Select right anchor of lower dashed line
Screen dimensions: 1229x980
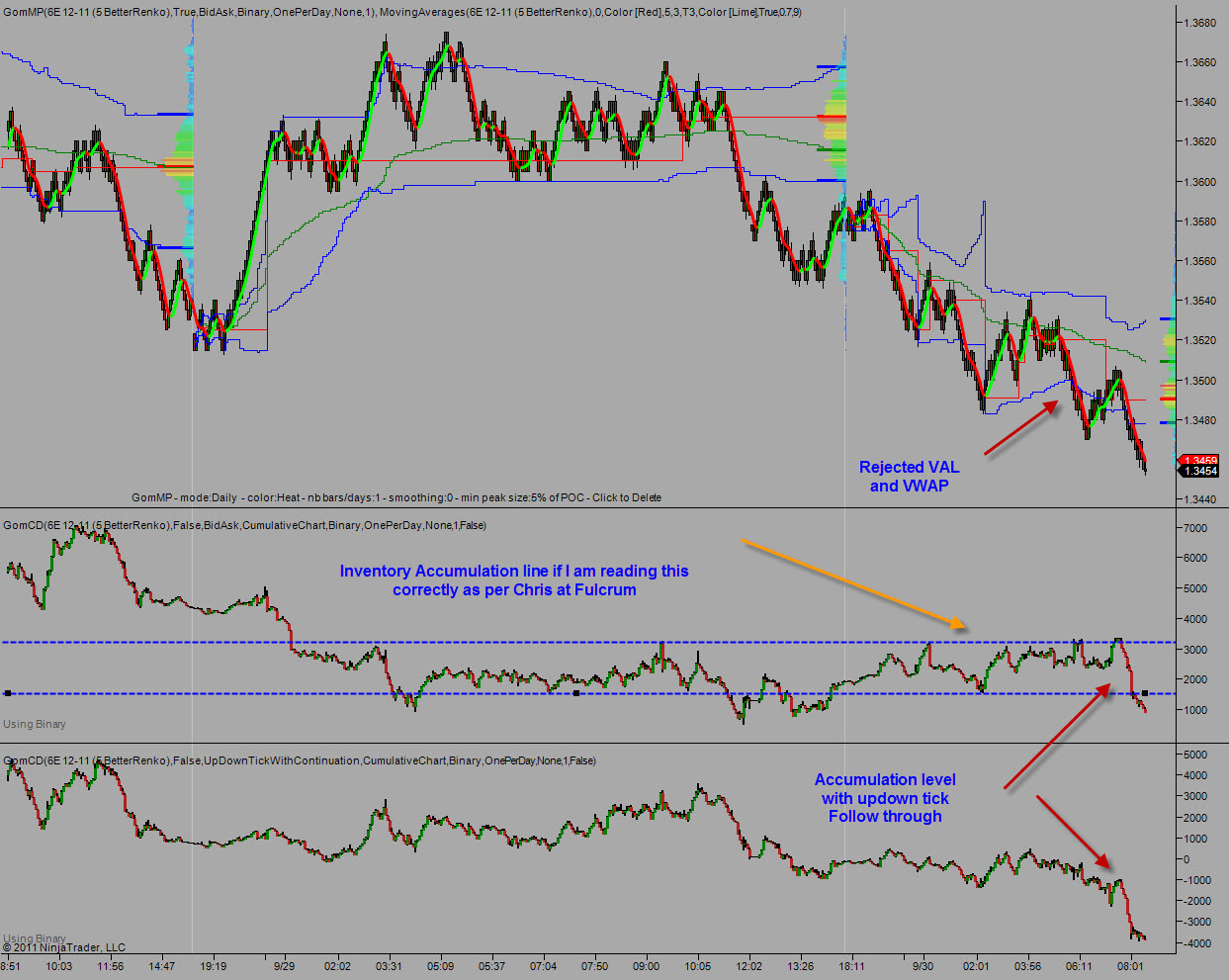pyautogui.click(x=1145, y=693)
